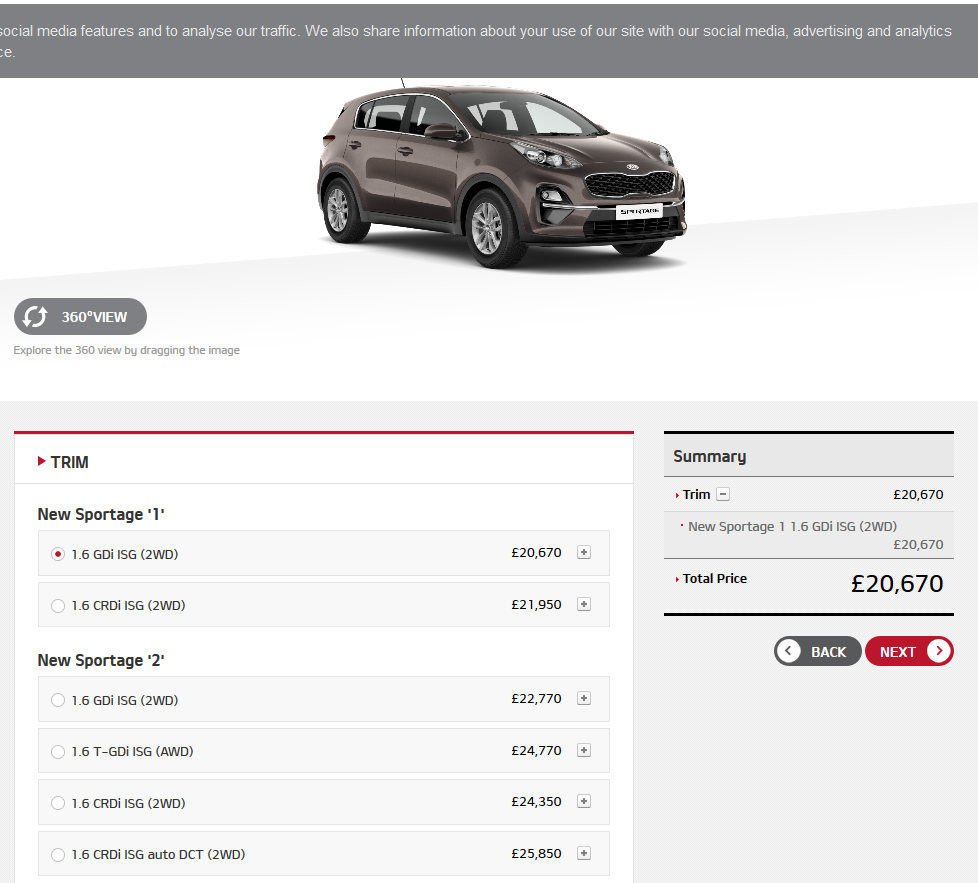Image resolution: width=978 pixels, height=883 pixels.
Task: Expand details for £25,850 trim plus icon
Action: 584,853
